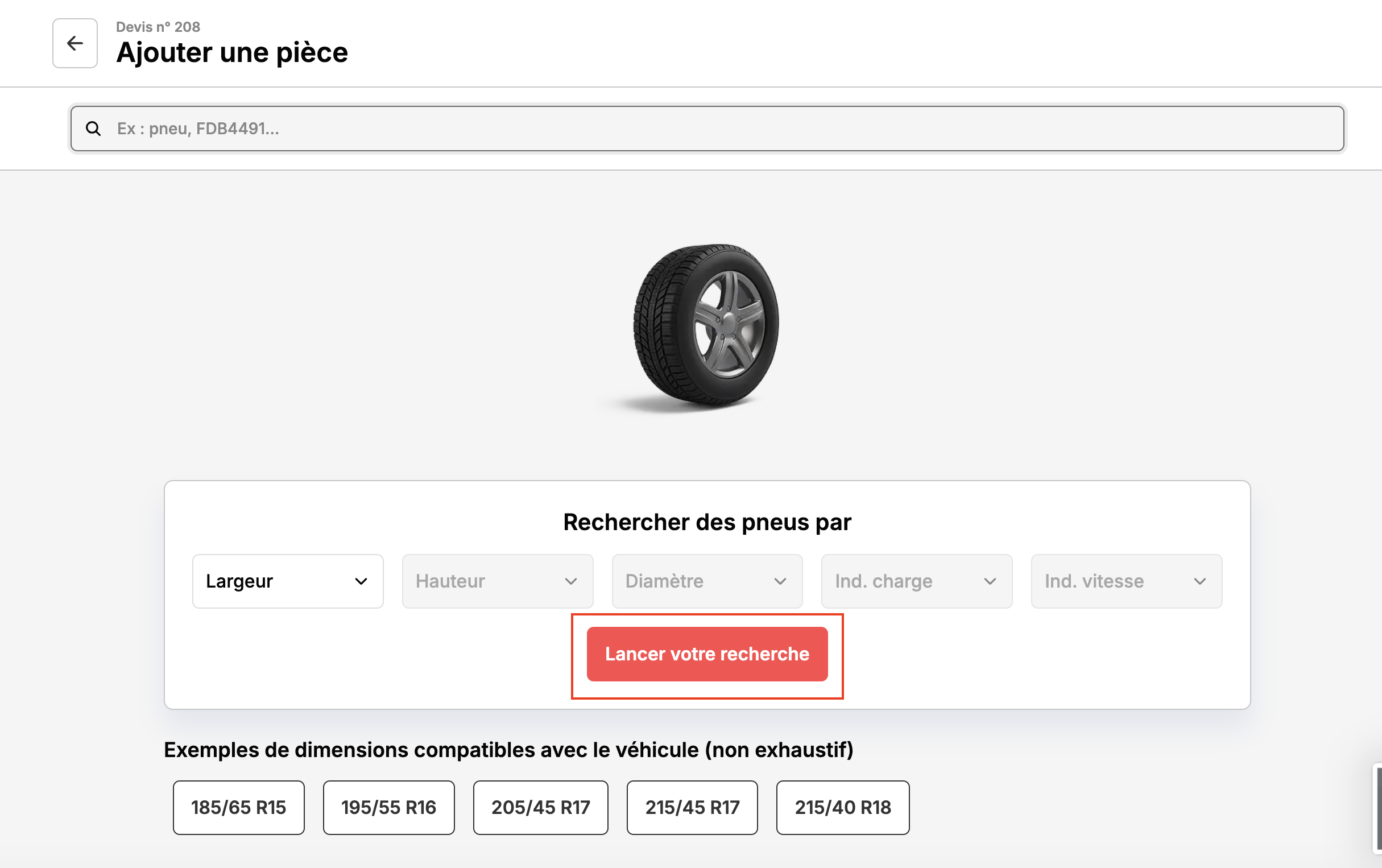Click the magnifying glass search icon
The width and height of the screenshot is (1382, 868).
[93, 129]
